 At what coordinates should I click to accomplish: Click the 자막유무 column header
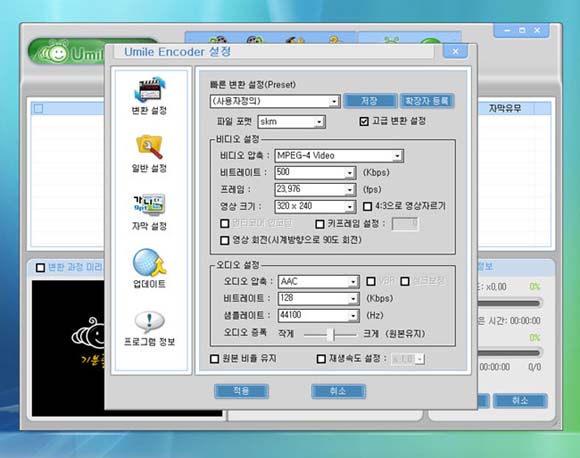click(505, 108)
